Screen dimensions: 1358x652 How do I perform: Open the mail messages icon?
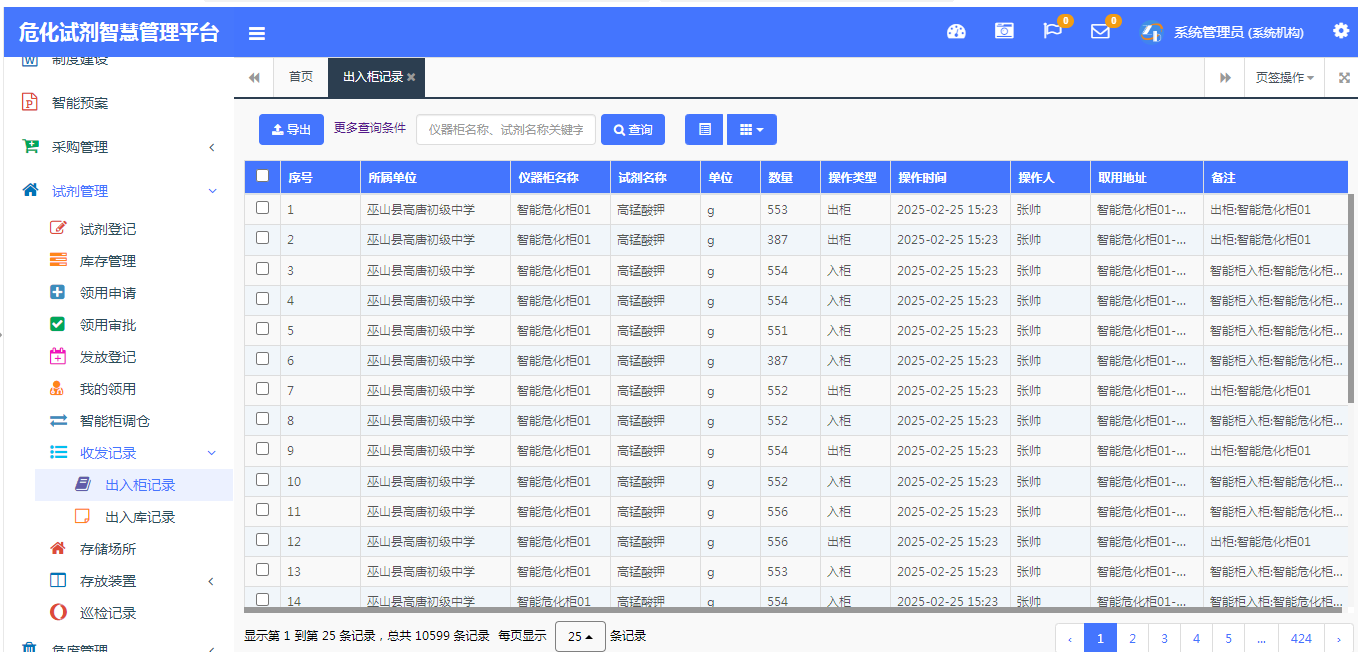(1100, 31)
